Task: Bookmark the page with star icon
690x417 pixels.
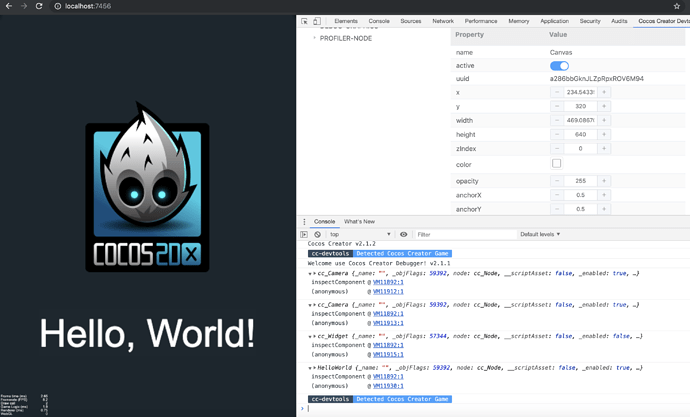Action: point(676,6)
